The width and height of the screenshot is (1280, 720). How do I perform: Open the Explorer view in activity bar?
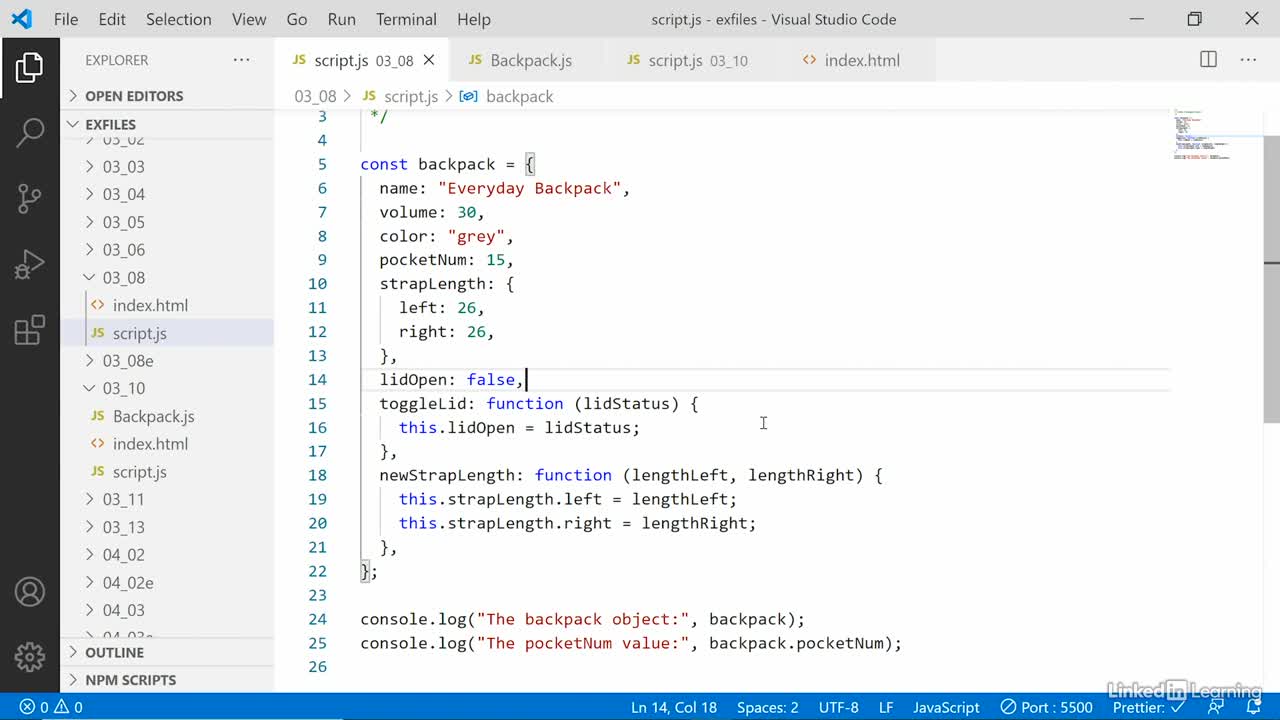[x=29, y=67]
